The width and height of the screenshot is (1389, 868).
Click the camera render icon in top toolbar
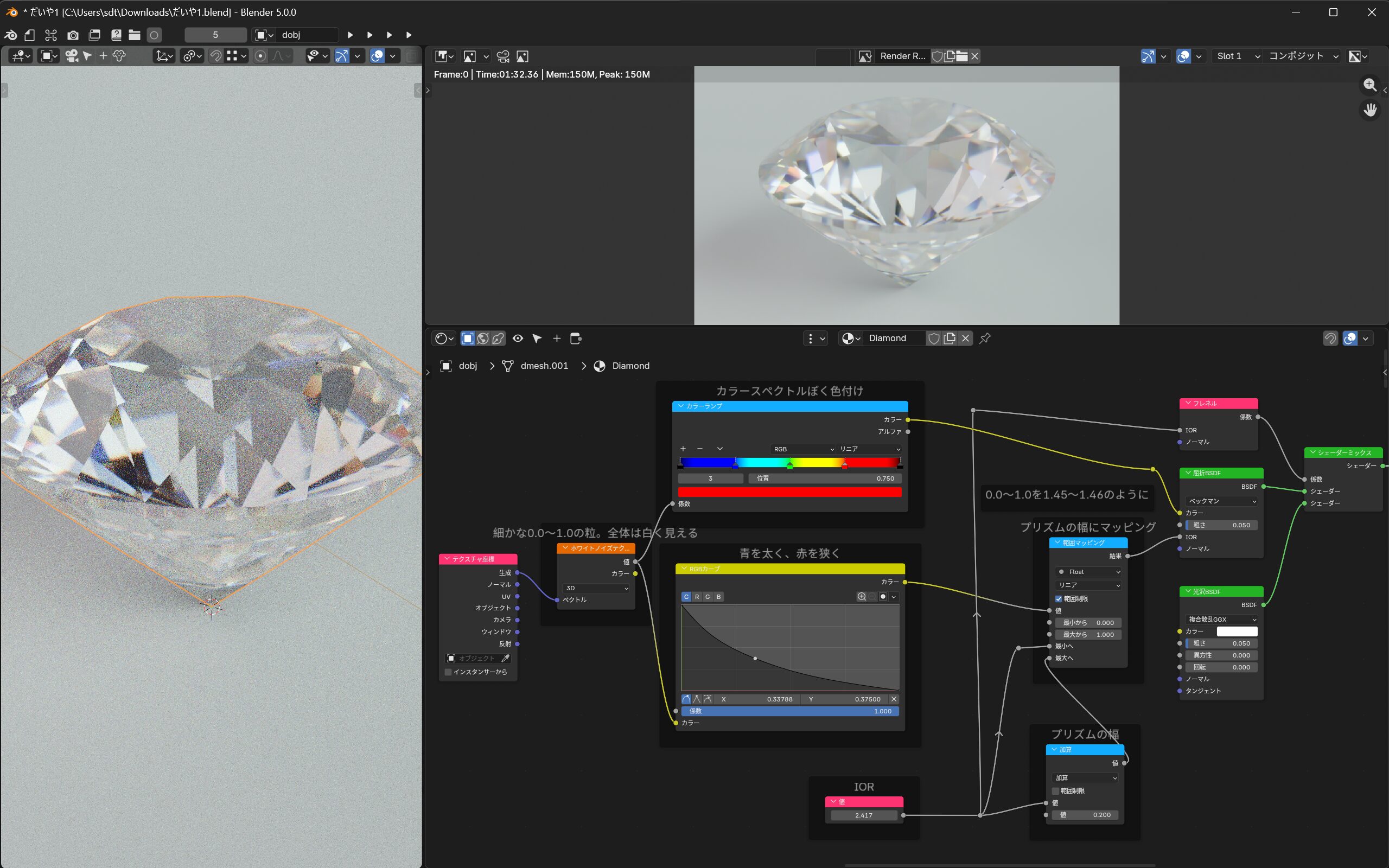[x=73, y=35]
